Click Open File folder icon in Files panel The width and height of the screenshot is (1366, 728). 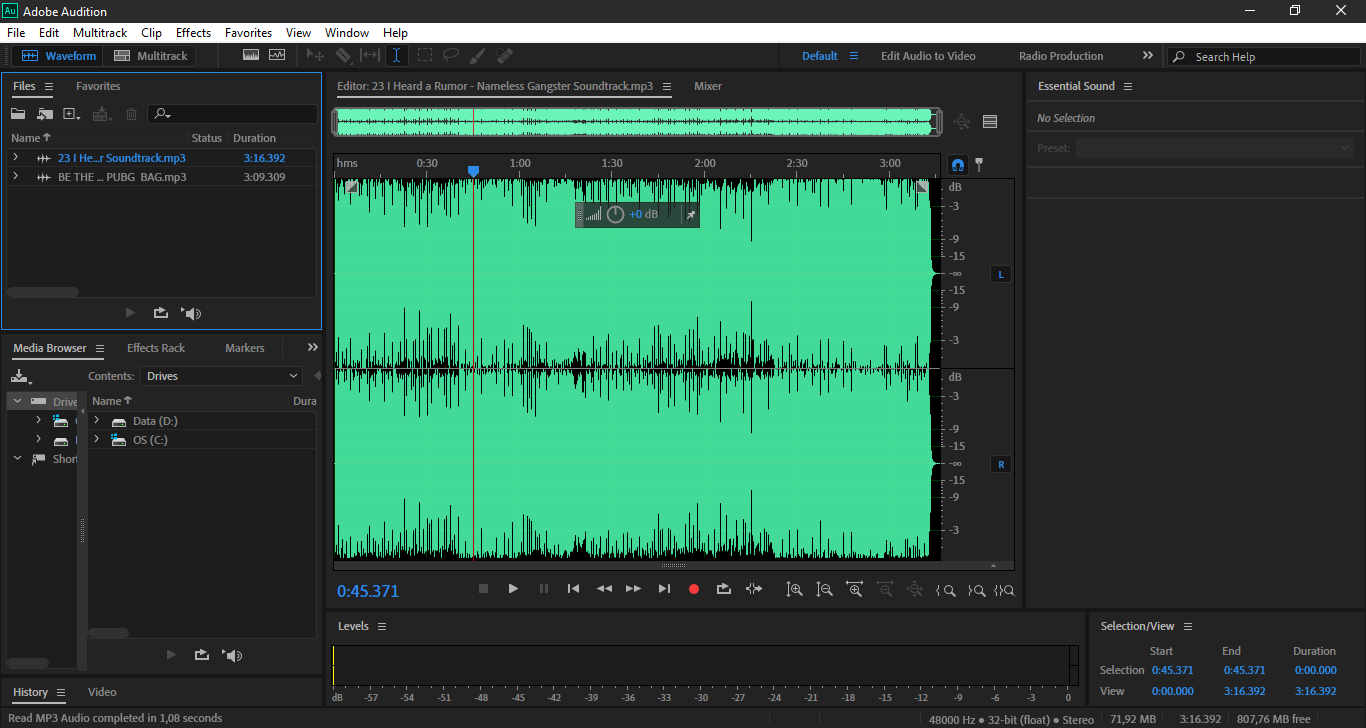[x=18, y=114]
